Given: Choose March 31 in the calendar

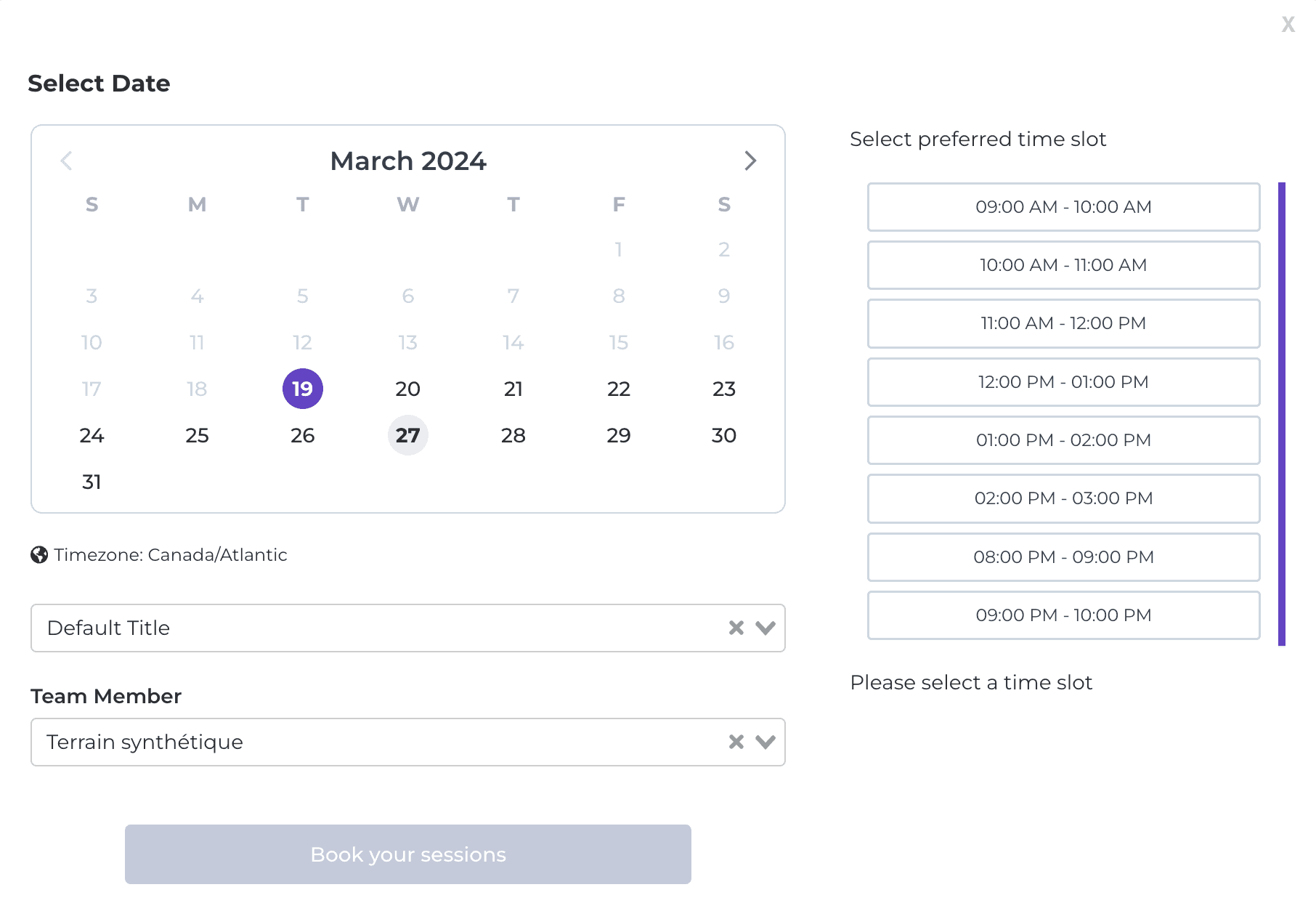Looking at the screenshot, I should pos(92,482).
